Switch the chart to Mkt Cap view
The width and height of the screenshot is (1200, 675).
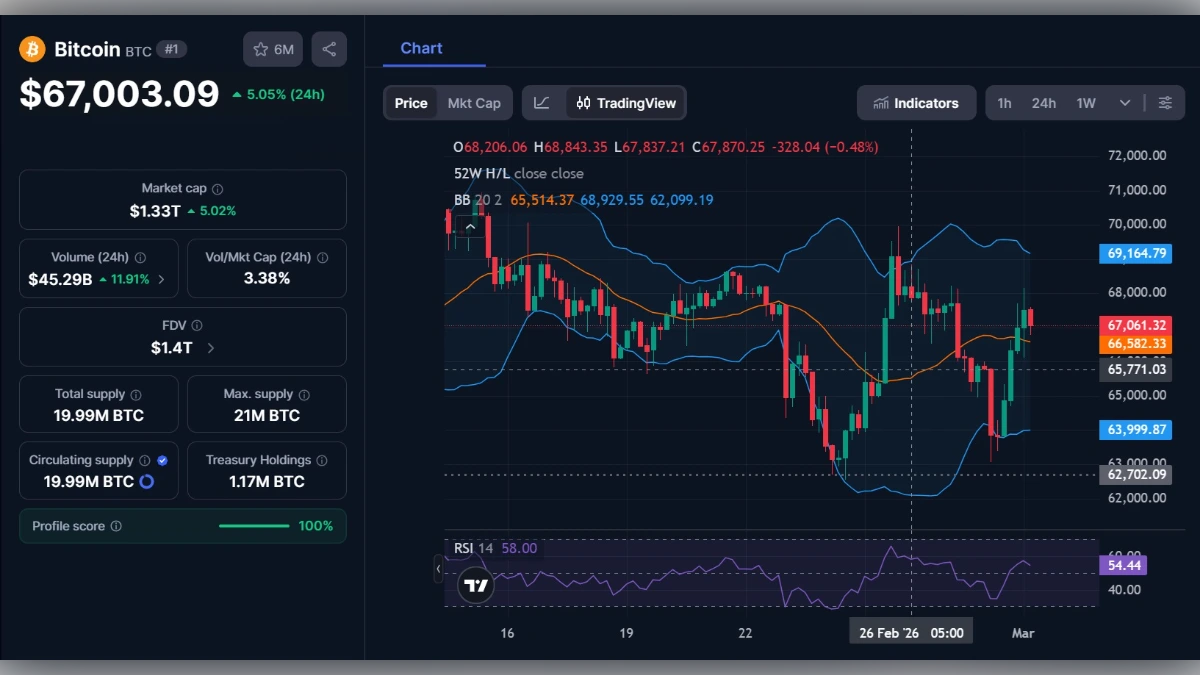point(474,102)
